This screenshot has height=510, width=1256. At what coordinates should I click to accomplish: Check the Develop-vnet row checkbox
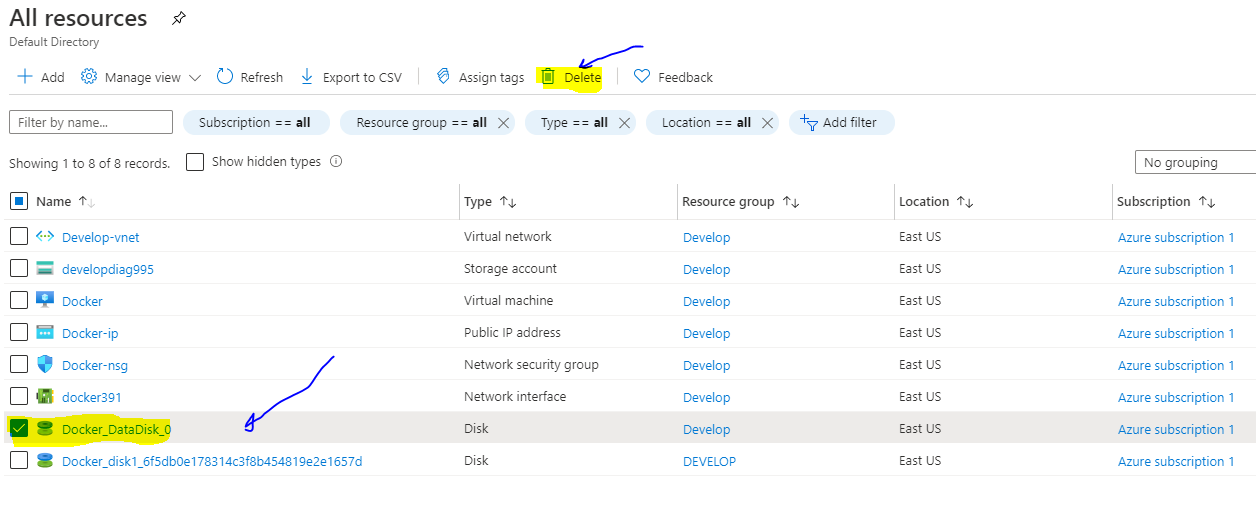click(19, 237)
